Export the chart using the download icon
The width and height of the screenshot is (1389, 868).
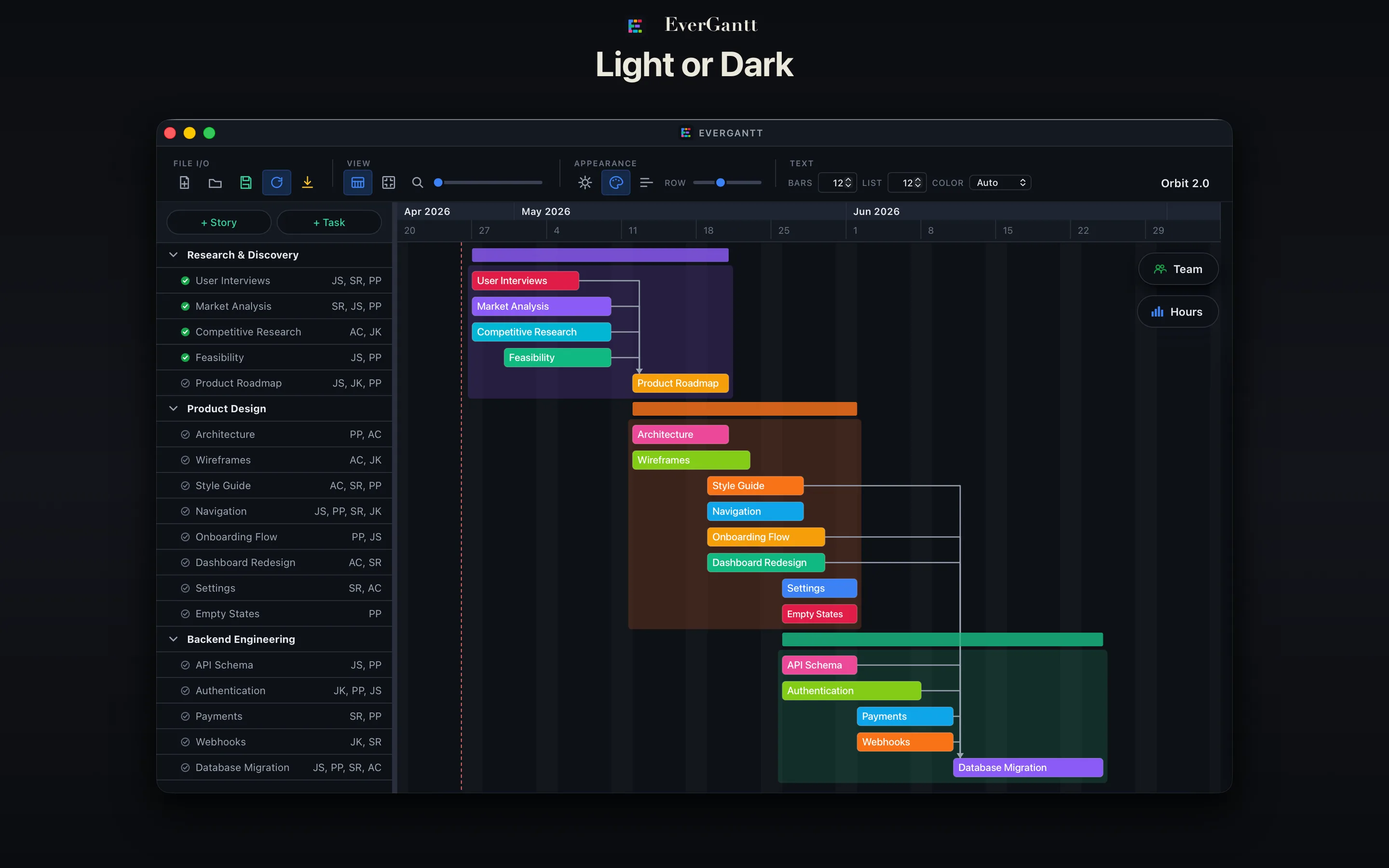(x=308, y=182)
